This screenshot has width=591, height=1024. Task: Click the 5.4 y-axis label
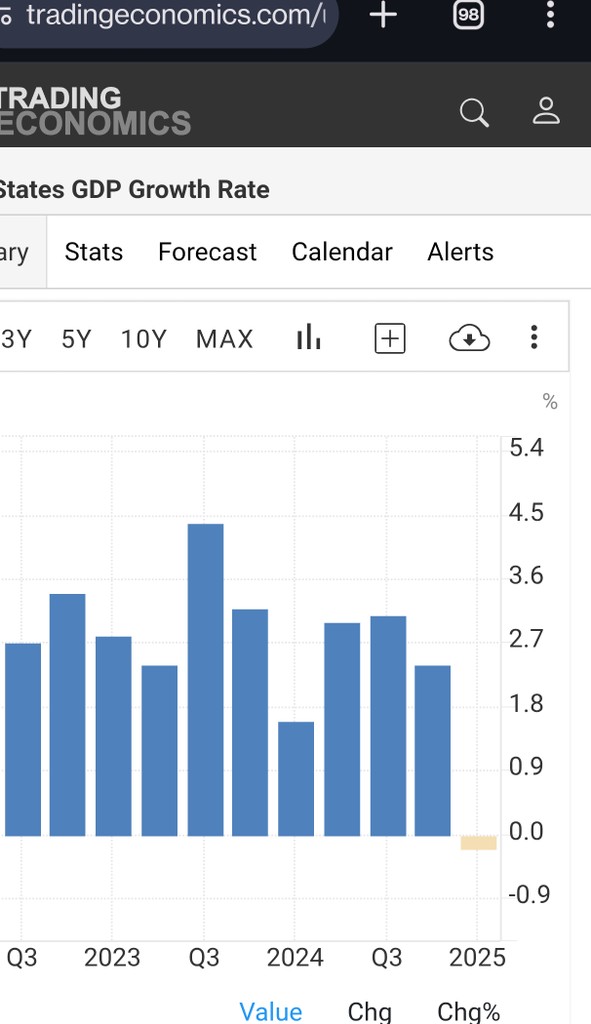[x=526, y=448]
